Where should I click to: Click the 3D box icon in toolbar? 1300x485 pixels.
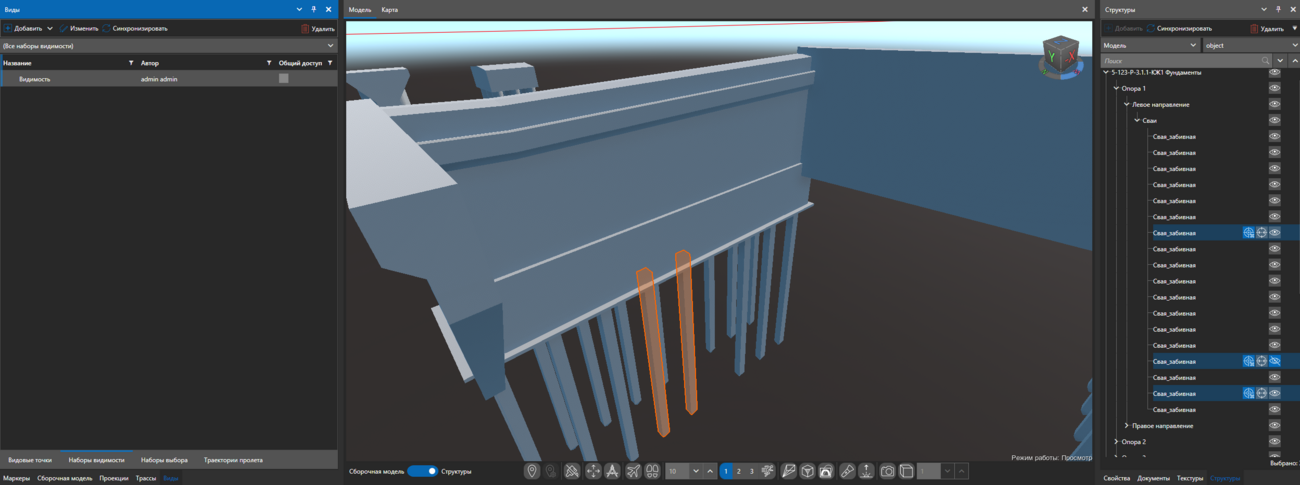(x=807, y=471)
